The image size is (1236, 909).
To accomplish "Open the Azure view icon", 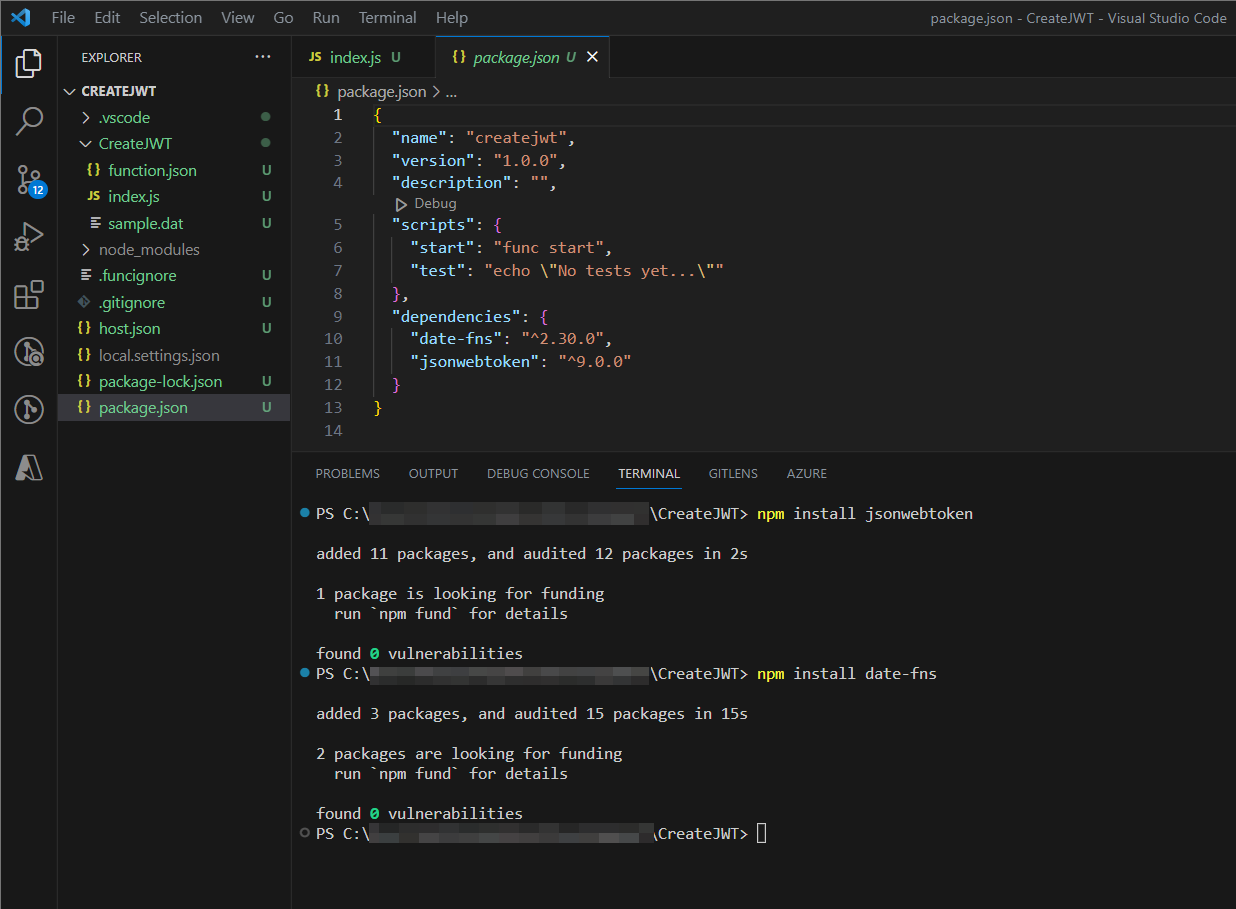I will pyautogui.click(x=29, y=468).
